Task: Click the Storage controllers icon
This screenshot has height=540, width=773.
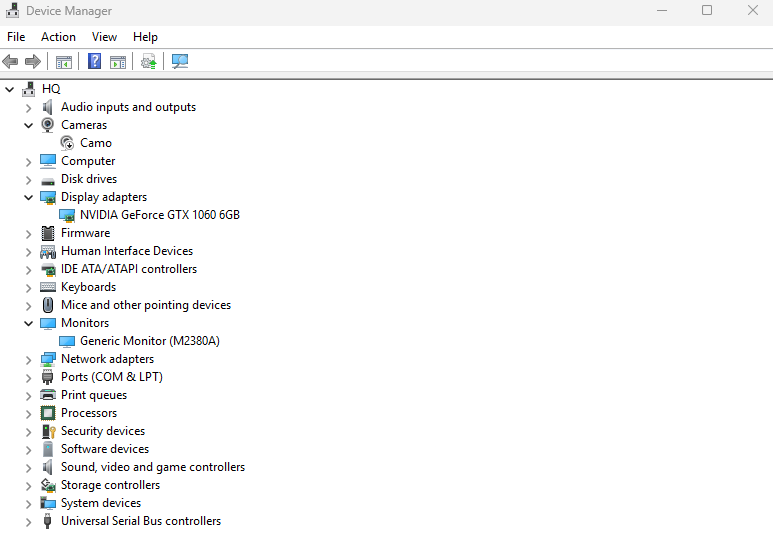Action: [48, 485]
